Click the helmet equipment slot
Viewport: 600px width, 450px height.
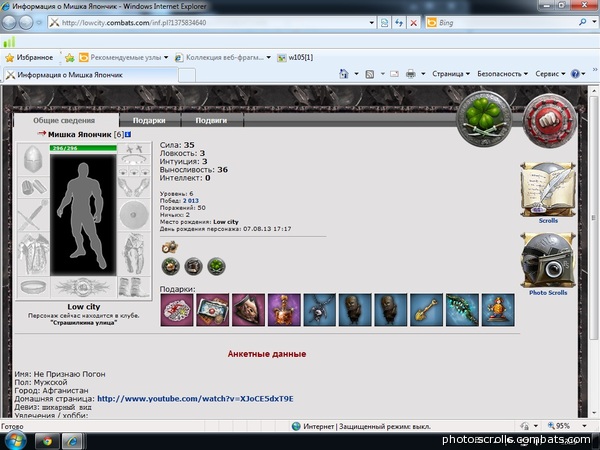33,159
